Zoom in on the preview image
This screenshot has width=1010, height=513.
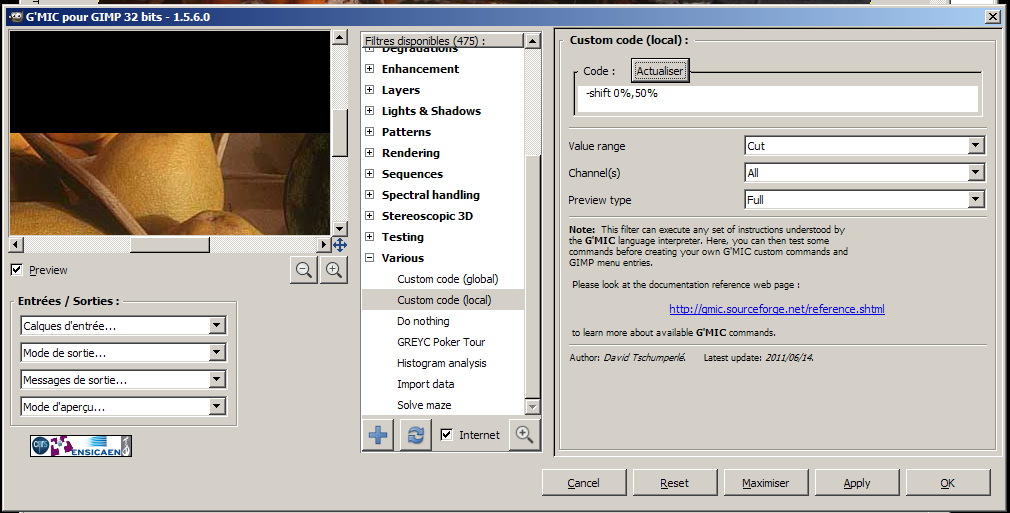coord(334,270)
